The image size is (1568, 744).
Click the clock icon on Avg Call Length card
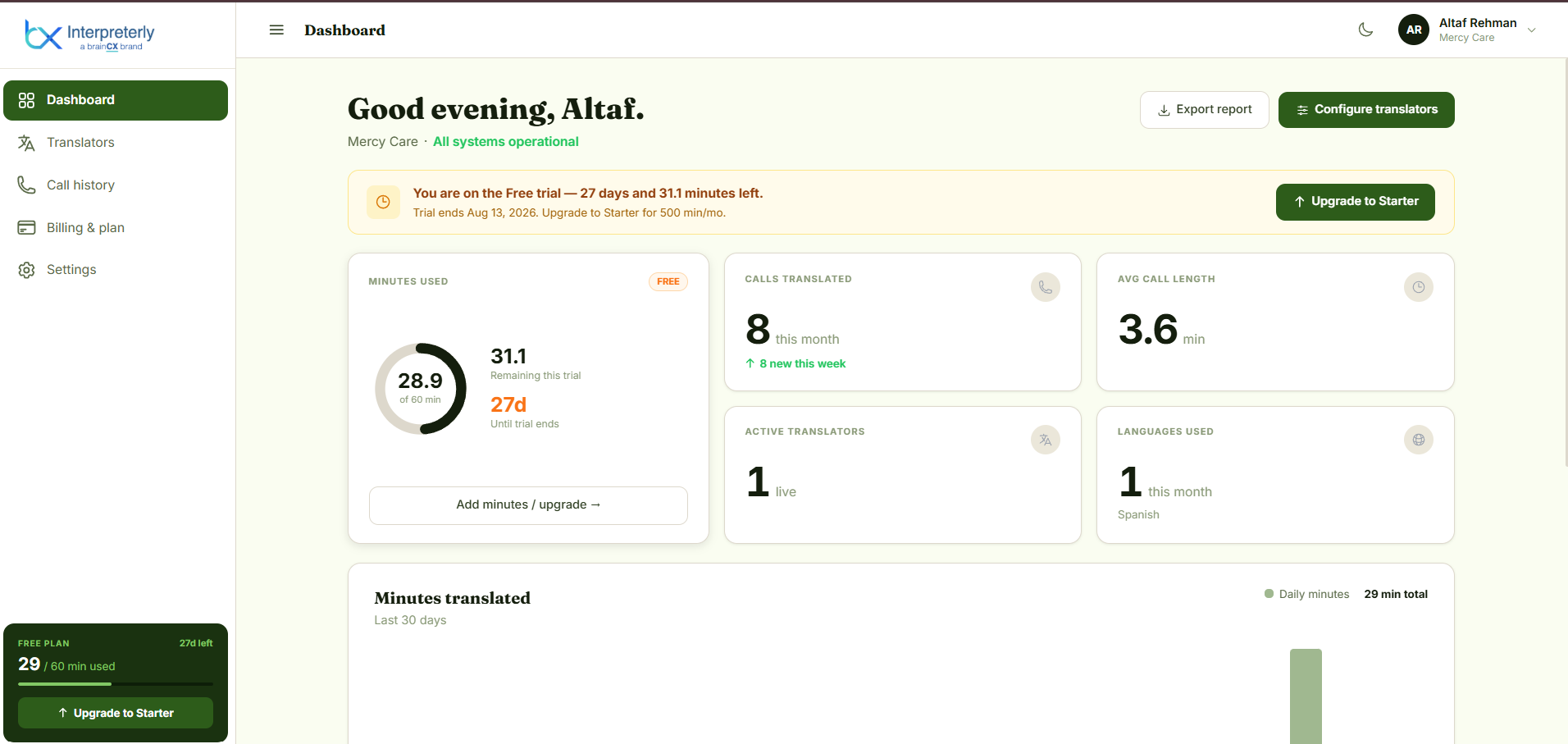click(x=1419, y=287)
